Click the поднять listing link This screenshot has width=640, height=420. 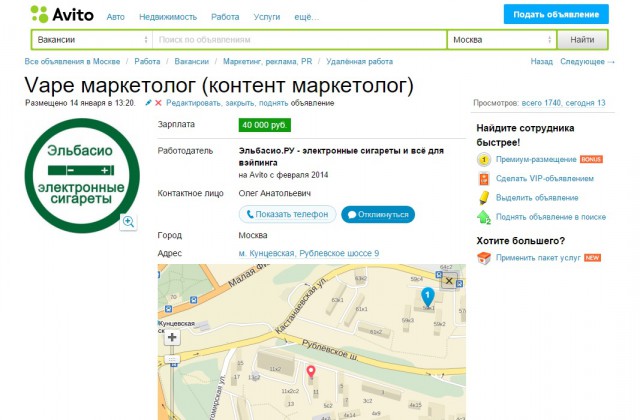[x=273, y=103]
